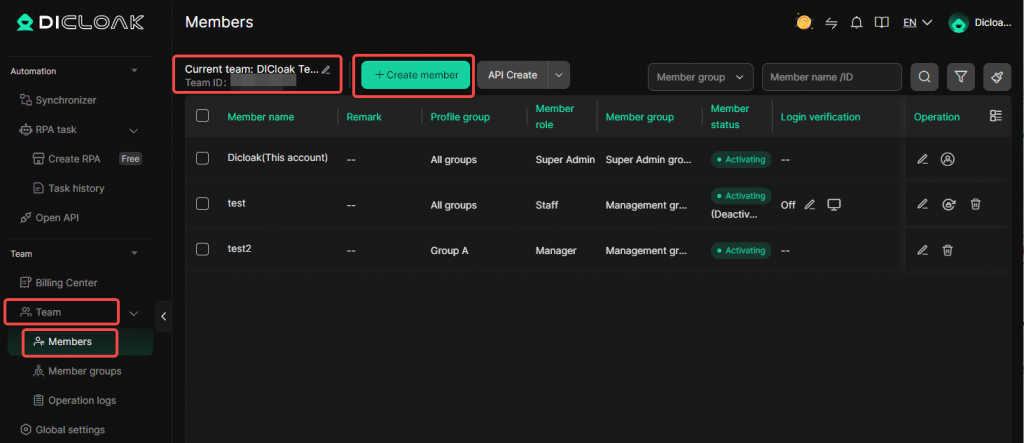Click the Profile group column header
This screenshot has width=1024, height=443.
point(460,117)
